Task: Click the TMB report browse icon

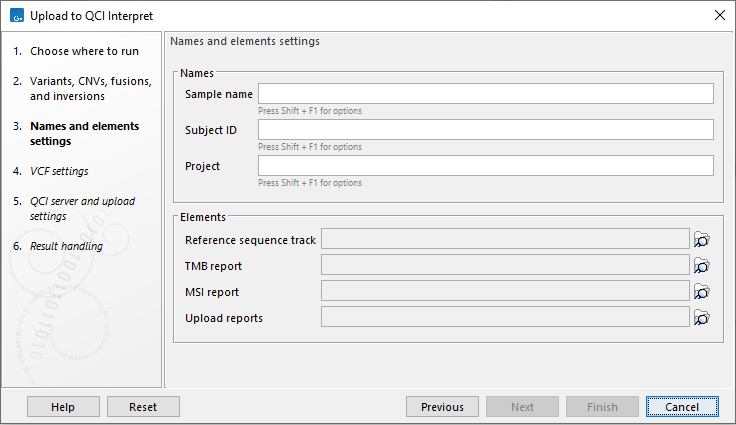Action: [x=702, y=266]
